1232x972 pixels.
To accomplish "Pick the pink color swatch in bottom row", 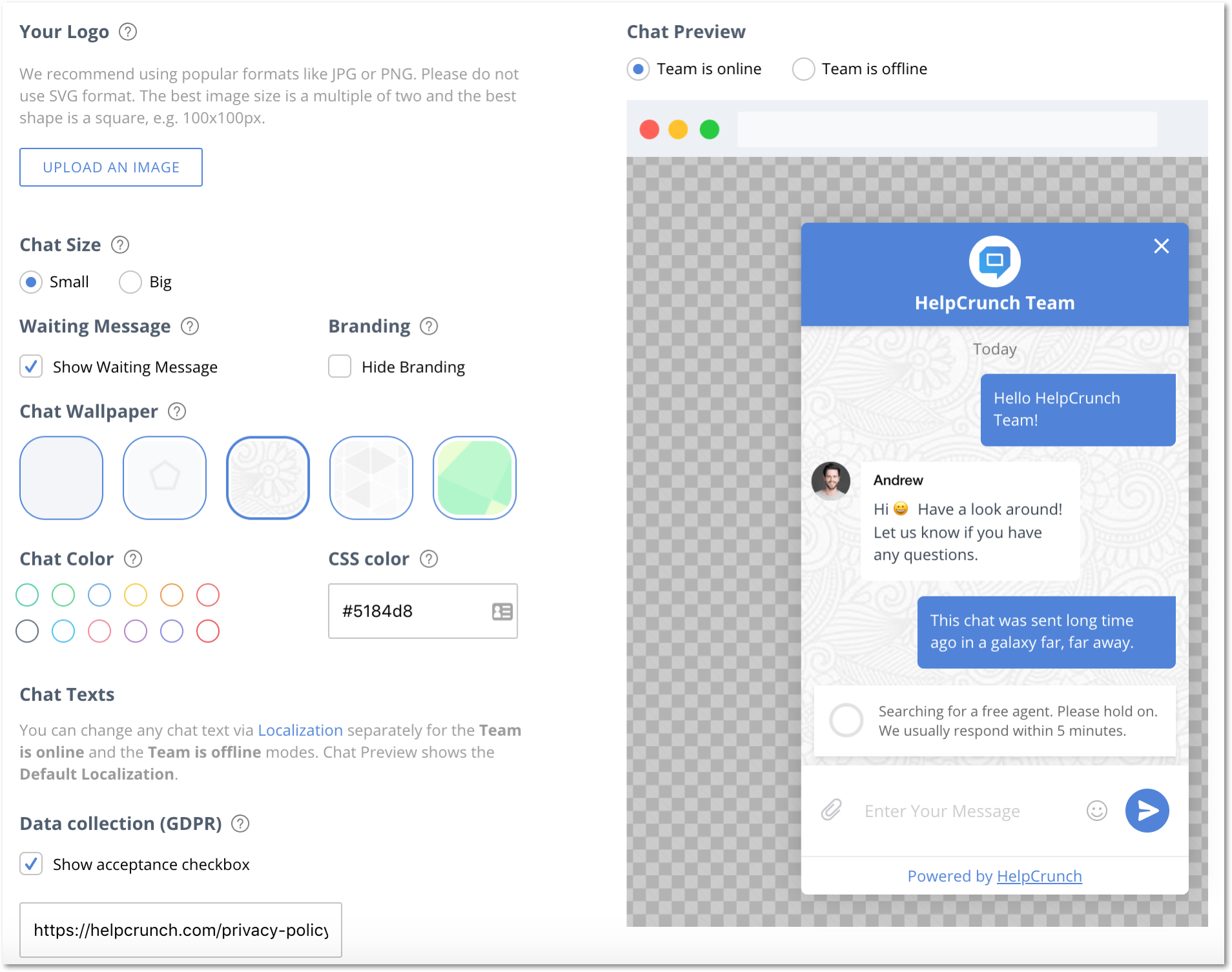I will click(99, 631).
